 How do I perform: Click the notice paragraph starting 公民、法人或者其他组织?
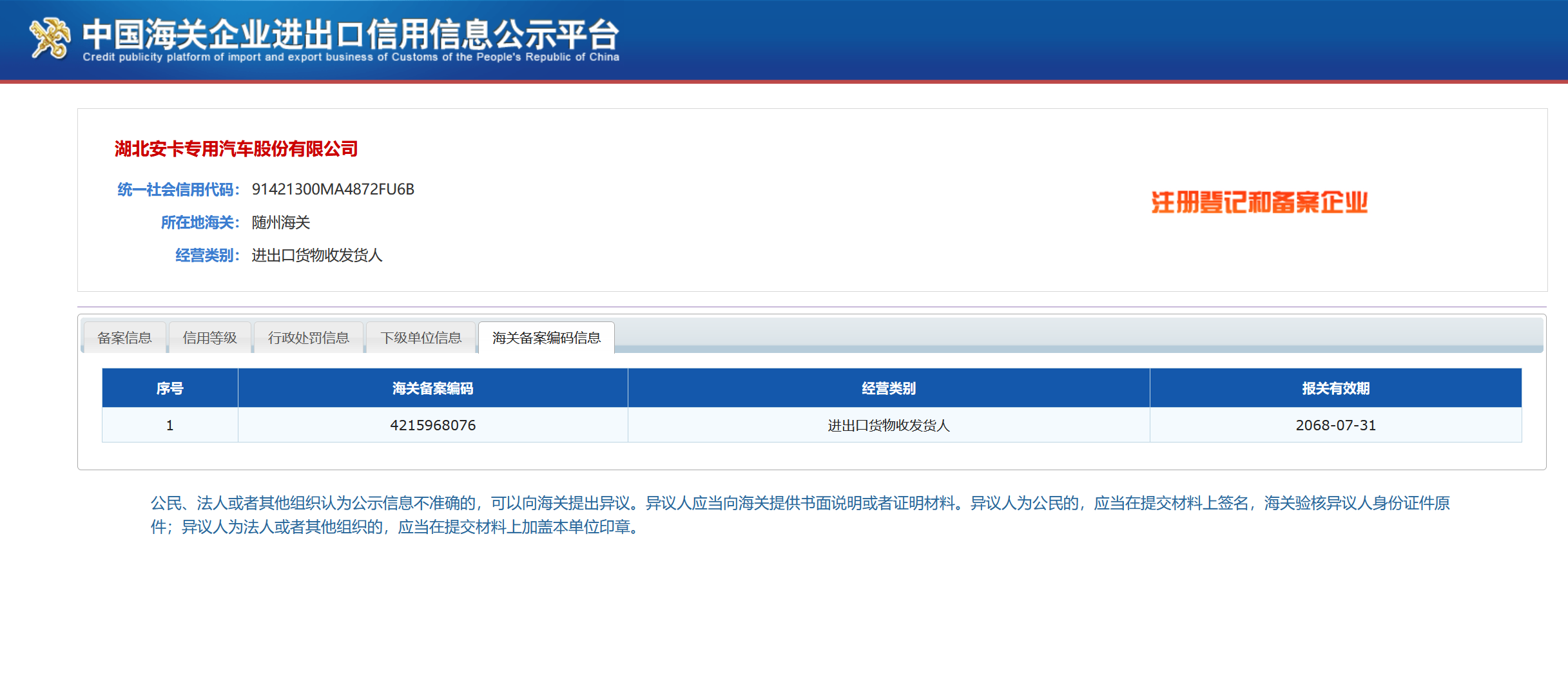click(800, 515)
